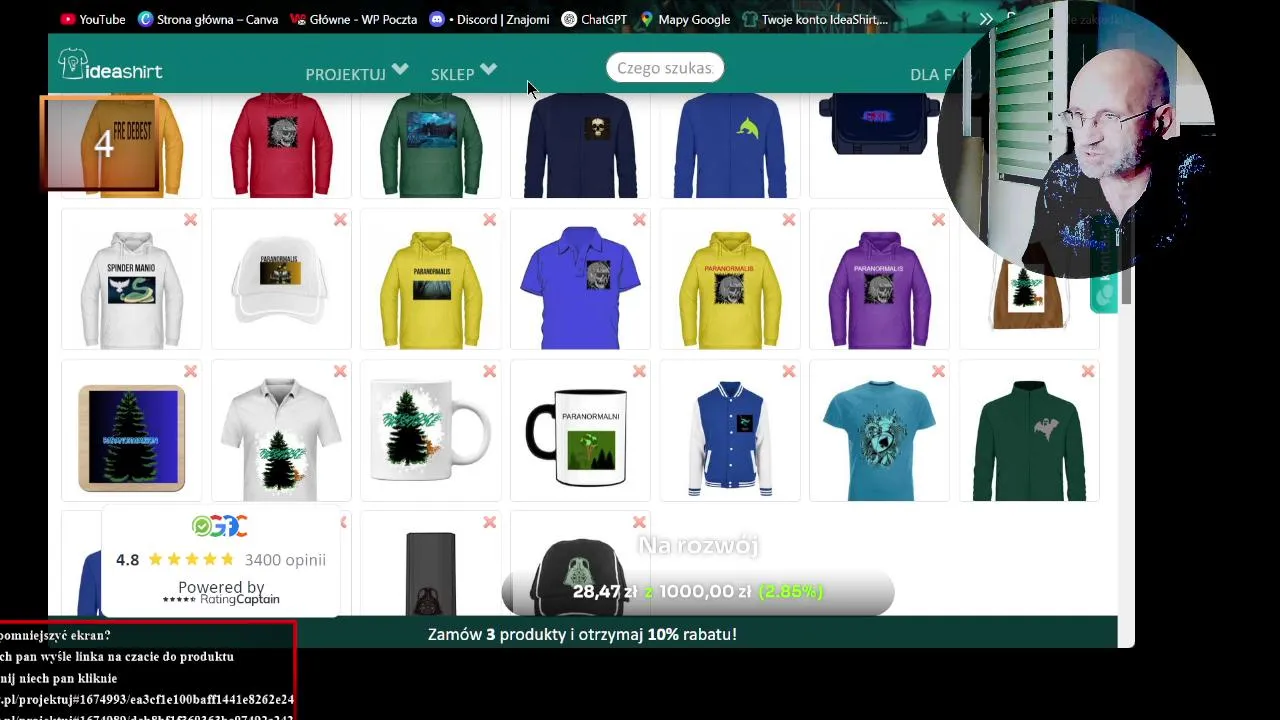Remove the yellow hoodie with dark image
Viewport: 1280px width, 720px height.
click(489, 220)
